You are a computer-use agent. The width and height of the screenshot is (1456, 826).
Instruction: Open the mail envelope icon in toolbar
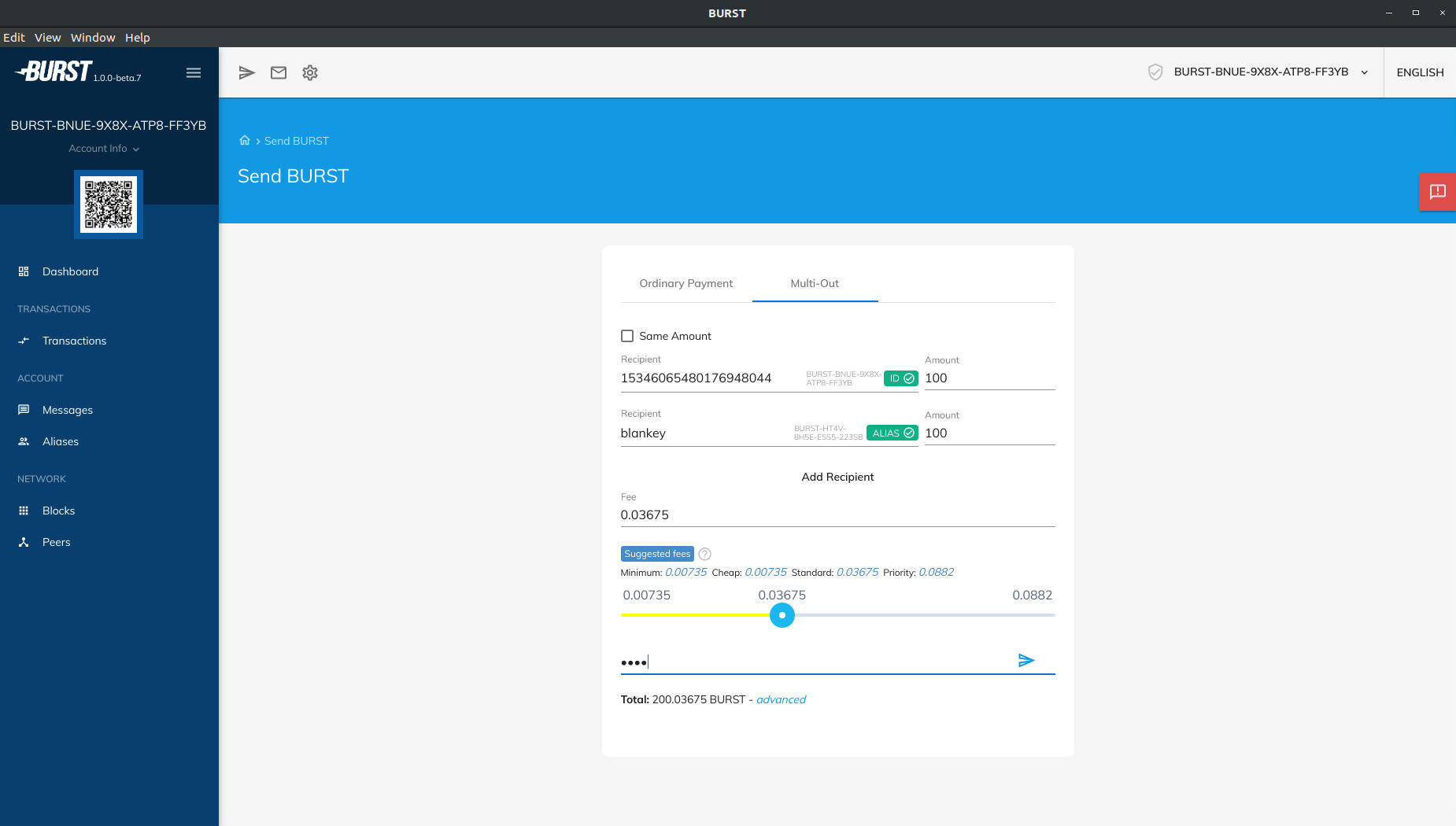(x=279, y=72)
